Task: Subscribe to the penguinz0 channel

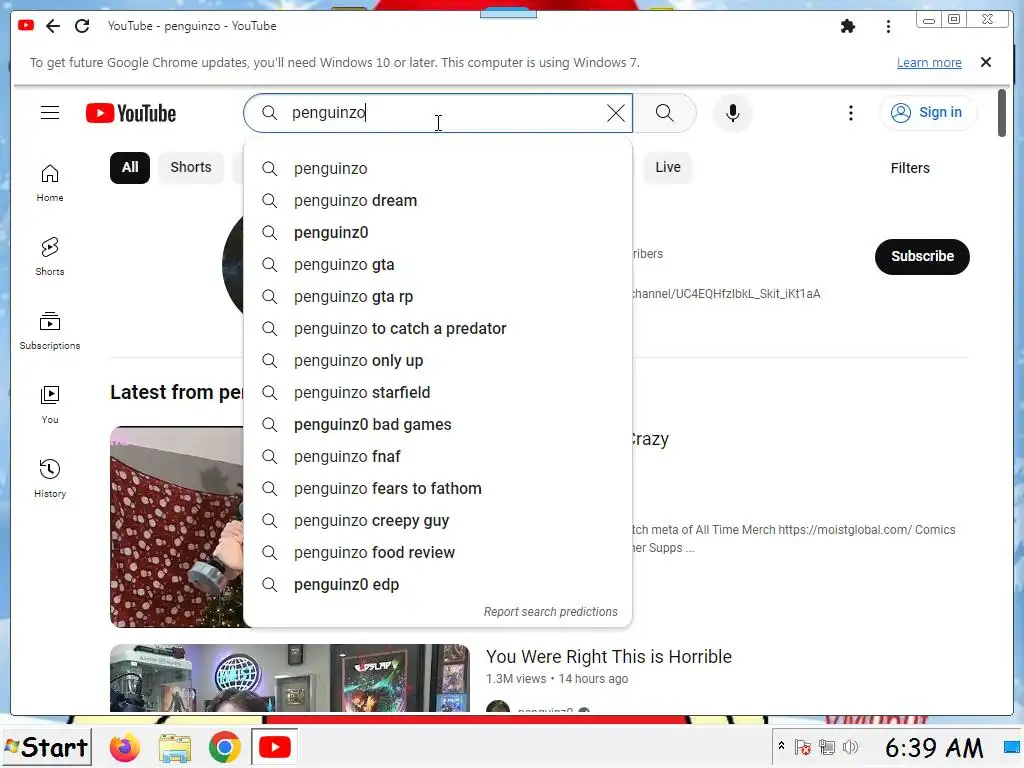Action: tap(922, 257)
